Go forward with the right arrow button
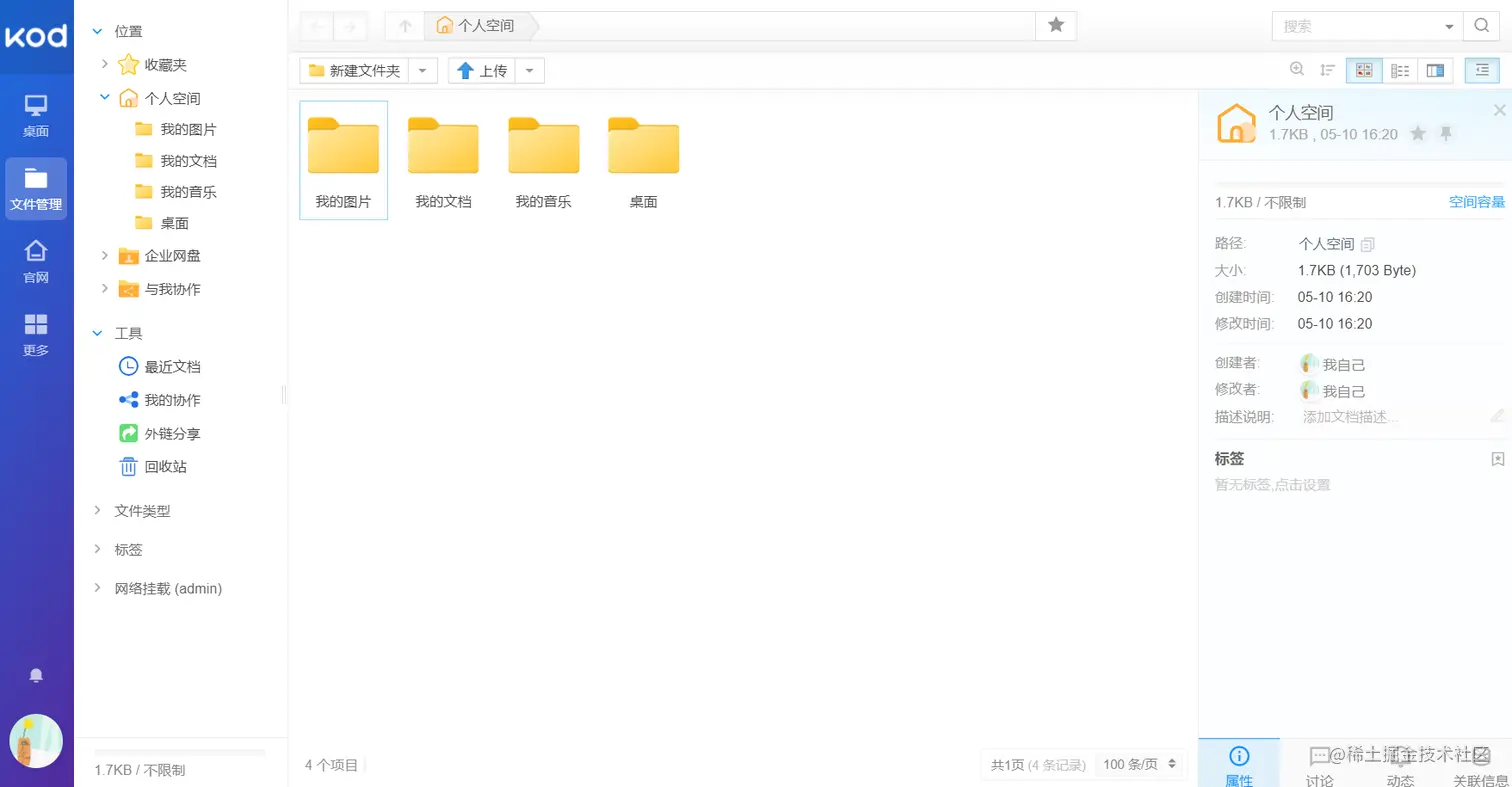 click(x=350, y=26)
